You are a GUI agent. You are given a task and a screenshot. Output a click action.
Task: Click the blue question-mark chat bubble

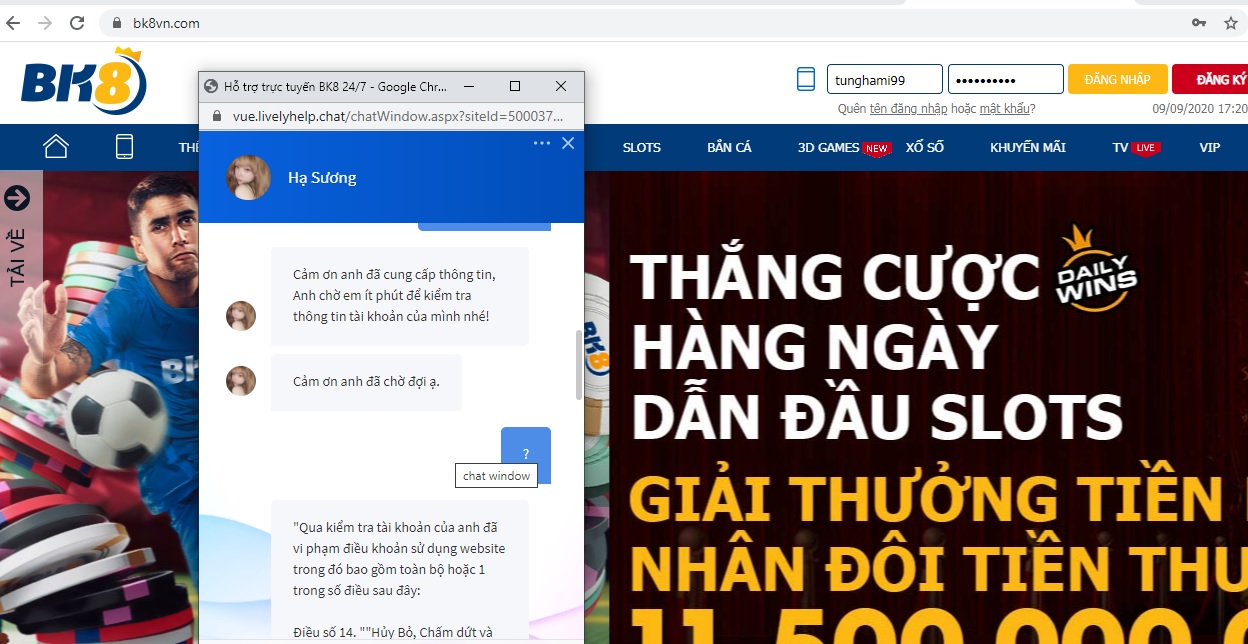525,453
